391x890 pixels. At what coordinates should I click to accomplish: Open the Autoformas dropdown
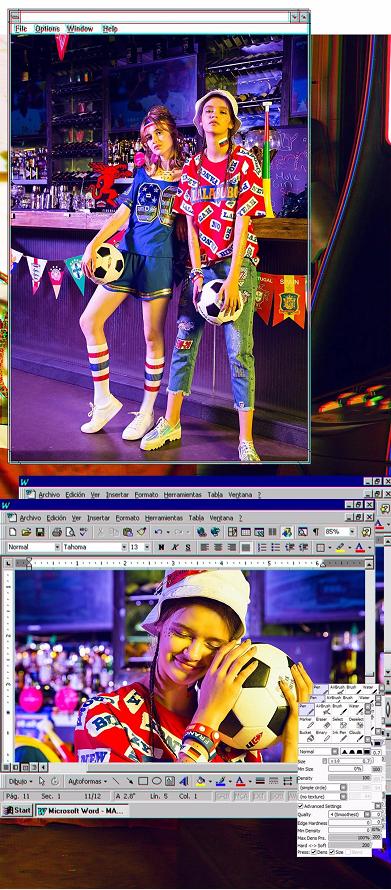click(88, 781)
